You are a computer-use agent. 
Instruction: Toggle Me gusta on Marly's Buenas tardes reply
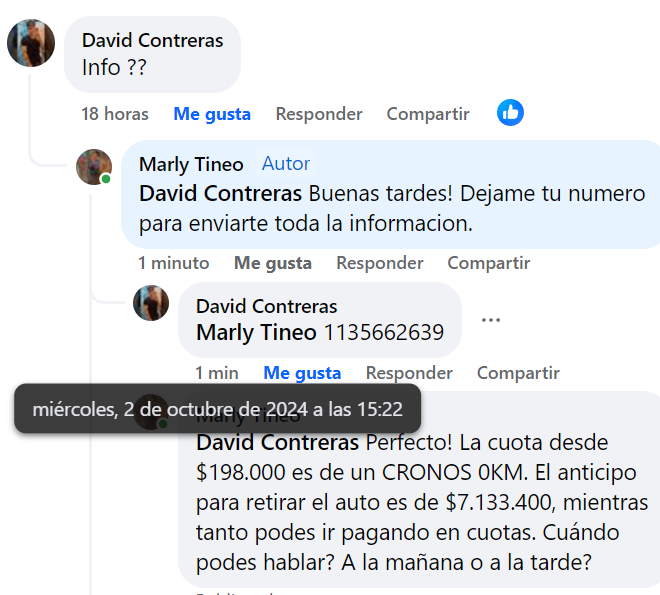tap(273, 263)
